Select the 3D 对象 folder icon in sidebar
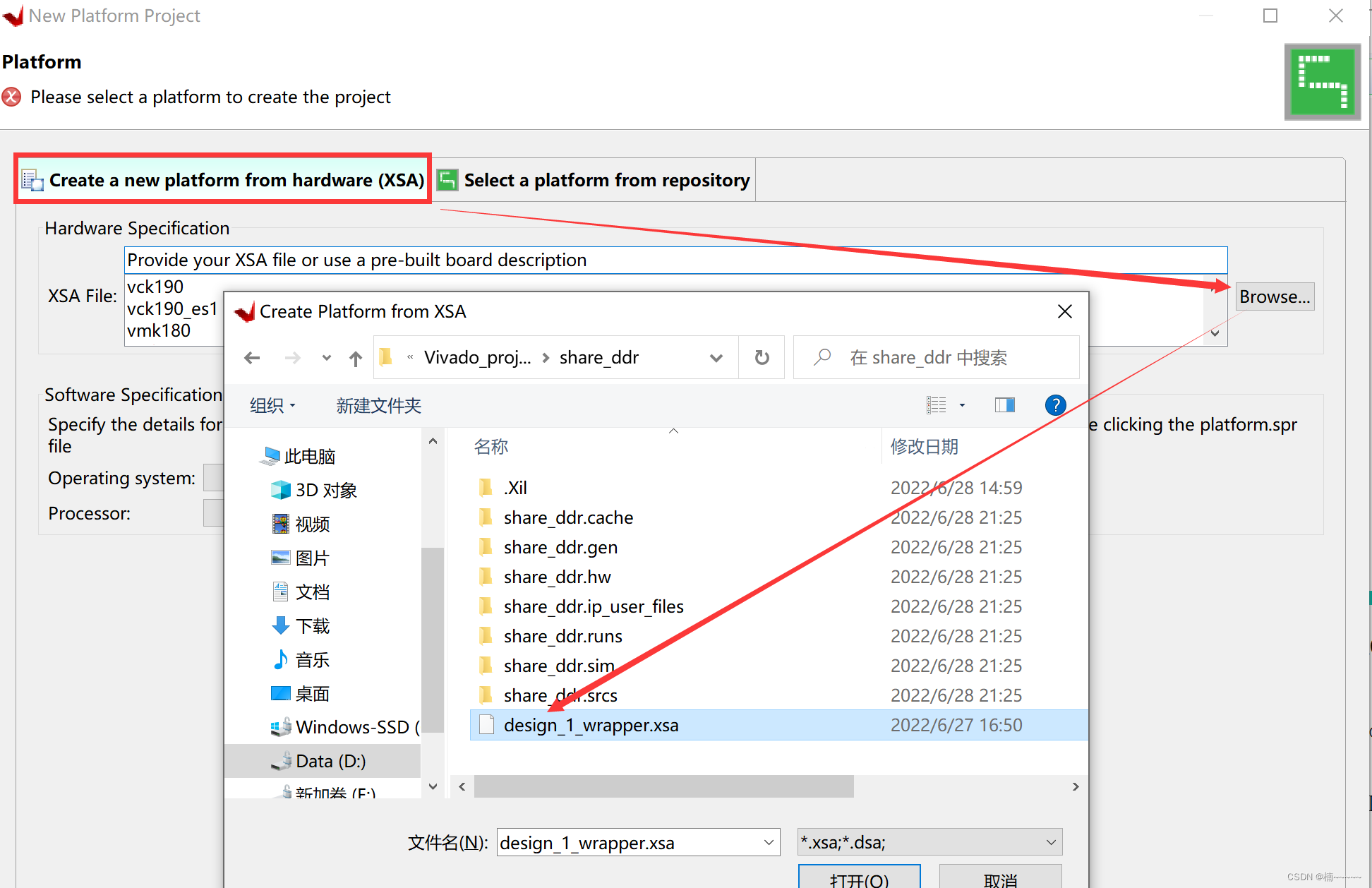The height and width of the screenshot is (888, 1372). pyautogui.click(x=281, y=490)
